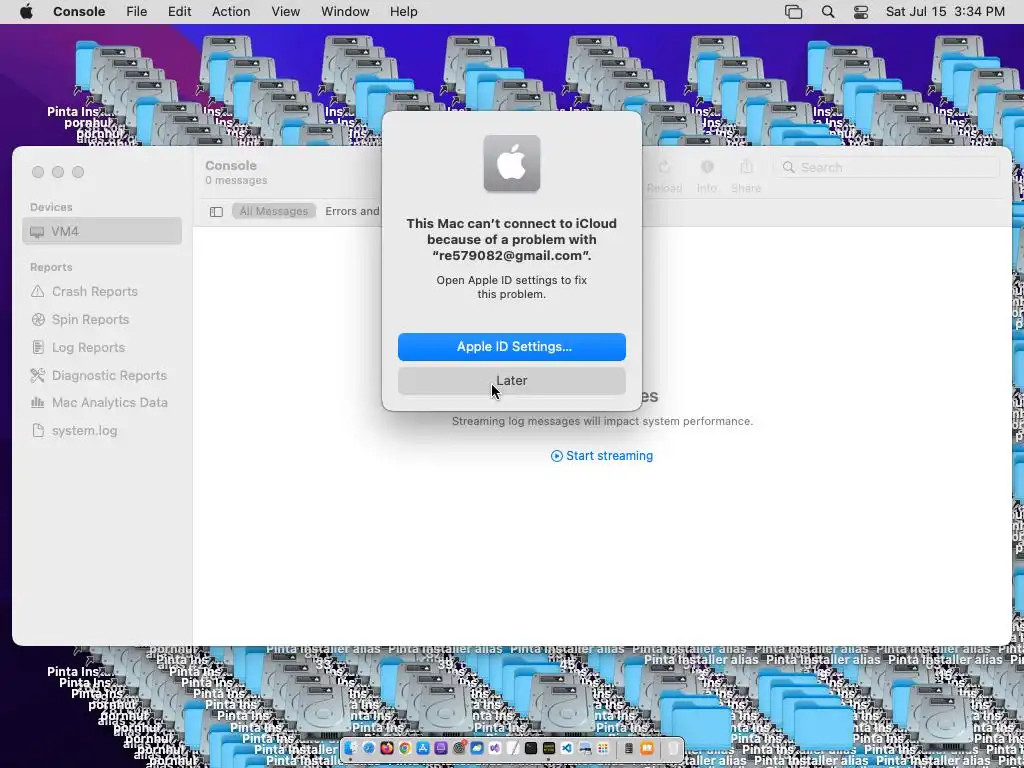Focus the Console Search field
The height and width of the screenshot is (768, 1024).
(x=887, y=167)
